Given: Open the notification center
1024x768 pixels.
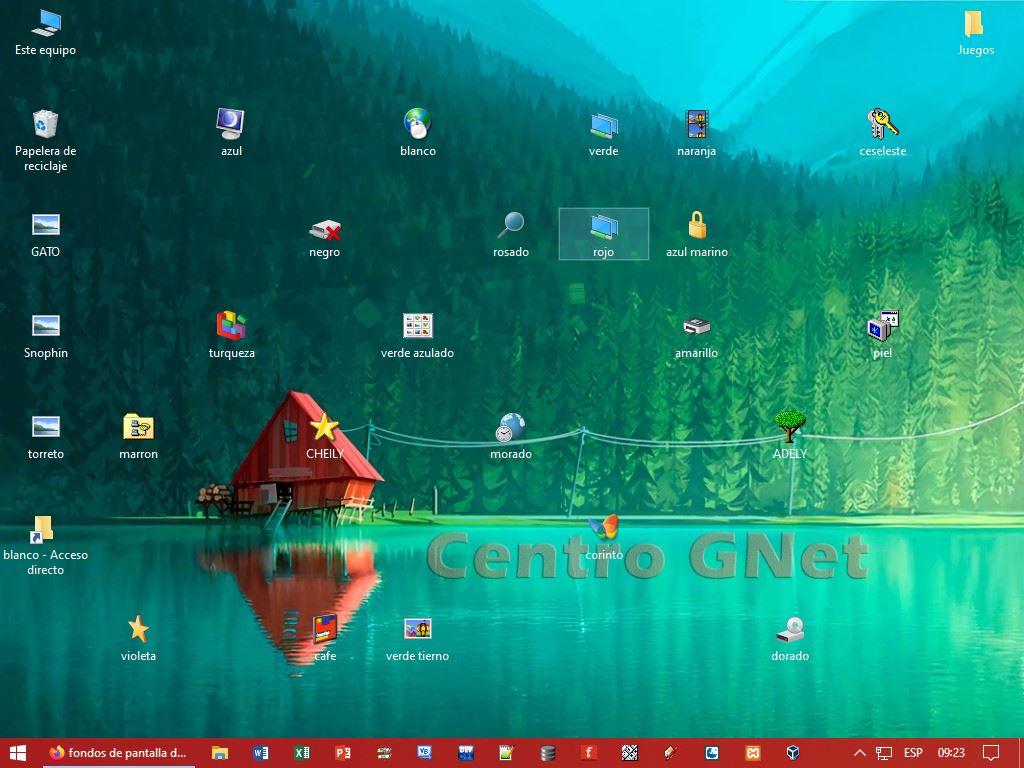Looking at the screenshot, I should tap(991, 753).
